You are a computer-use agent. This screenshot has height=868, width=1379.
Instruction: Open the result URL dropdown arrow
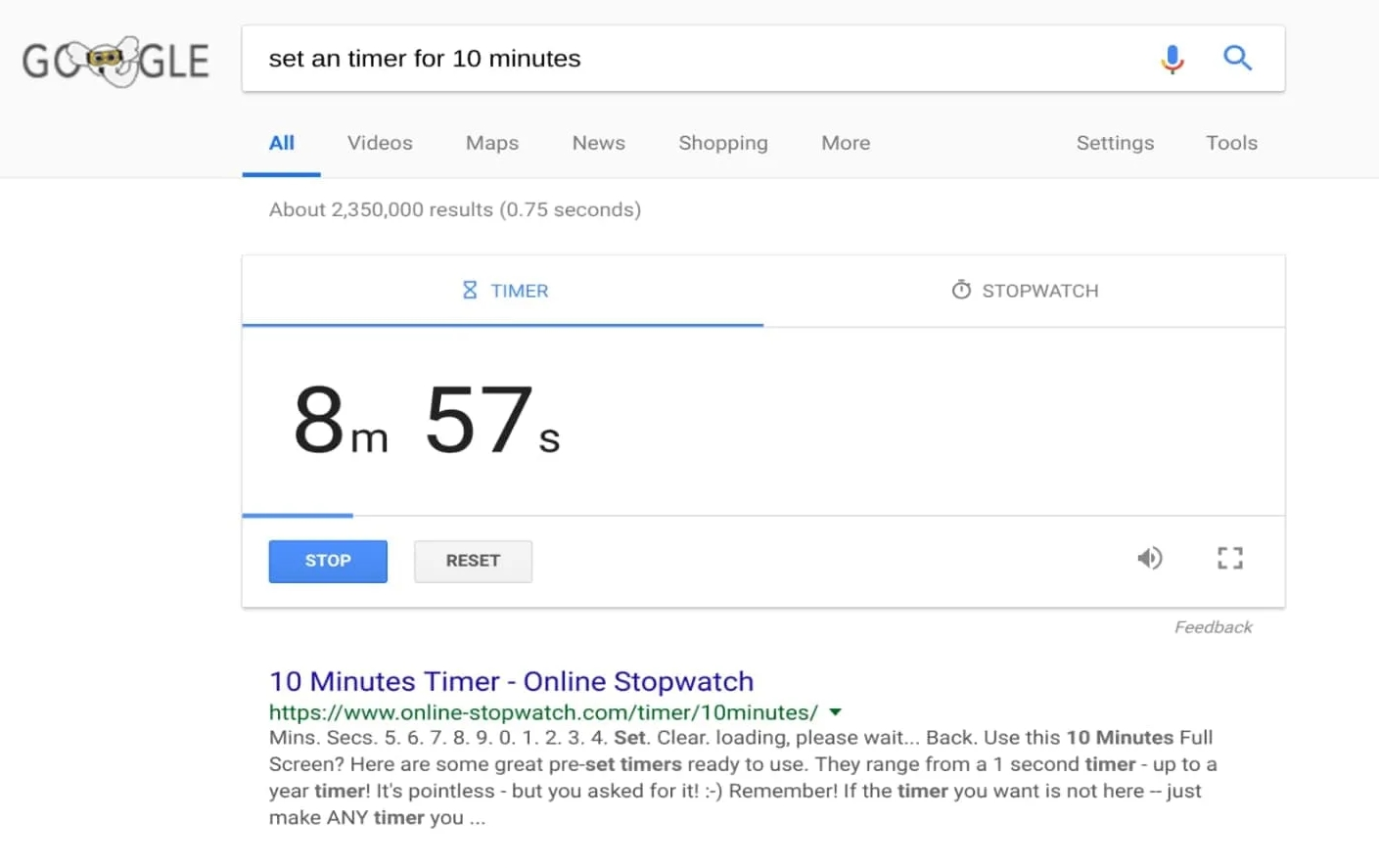[x=834, y=712]
